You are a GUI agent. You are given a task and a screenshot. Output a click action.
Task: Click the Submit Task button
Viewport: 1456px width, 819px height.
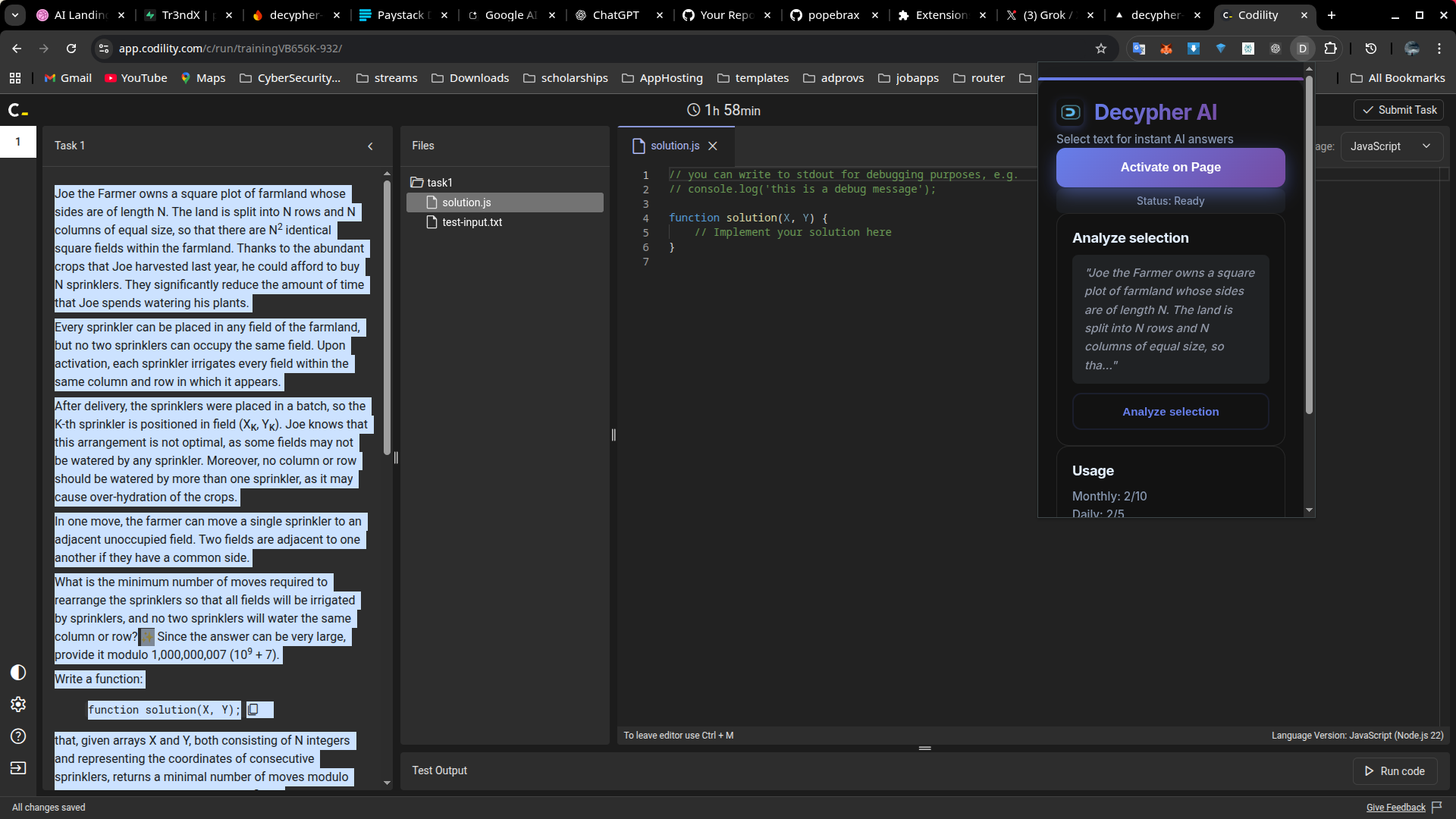coord(1398,110)
